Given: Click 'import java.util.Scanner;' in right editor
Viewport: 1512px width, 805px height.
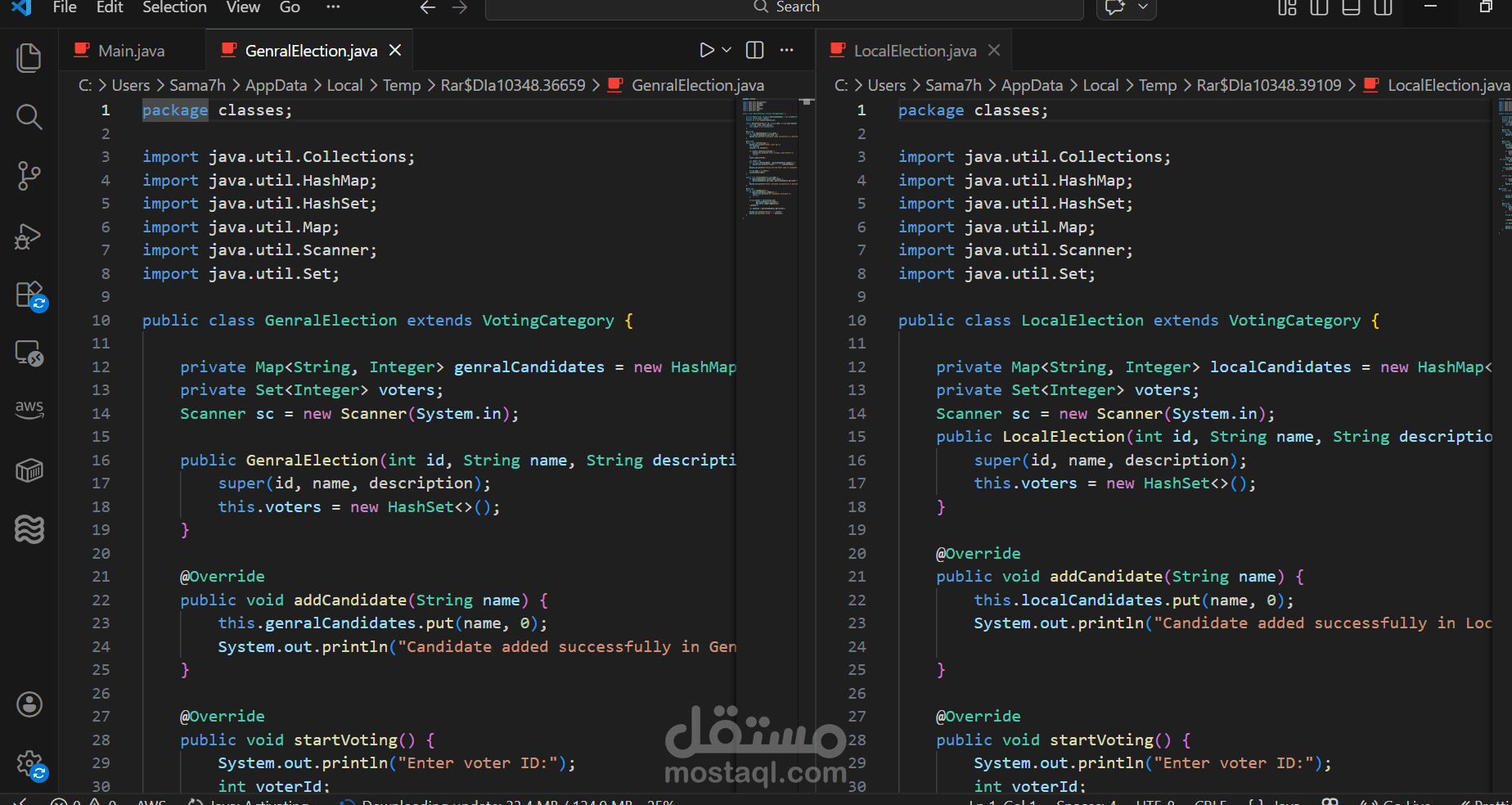Looking at the screenshot, I should tap(1015, 250).
